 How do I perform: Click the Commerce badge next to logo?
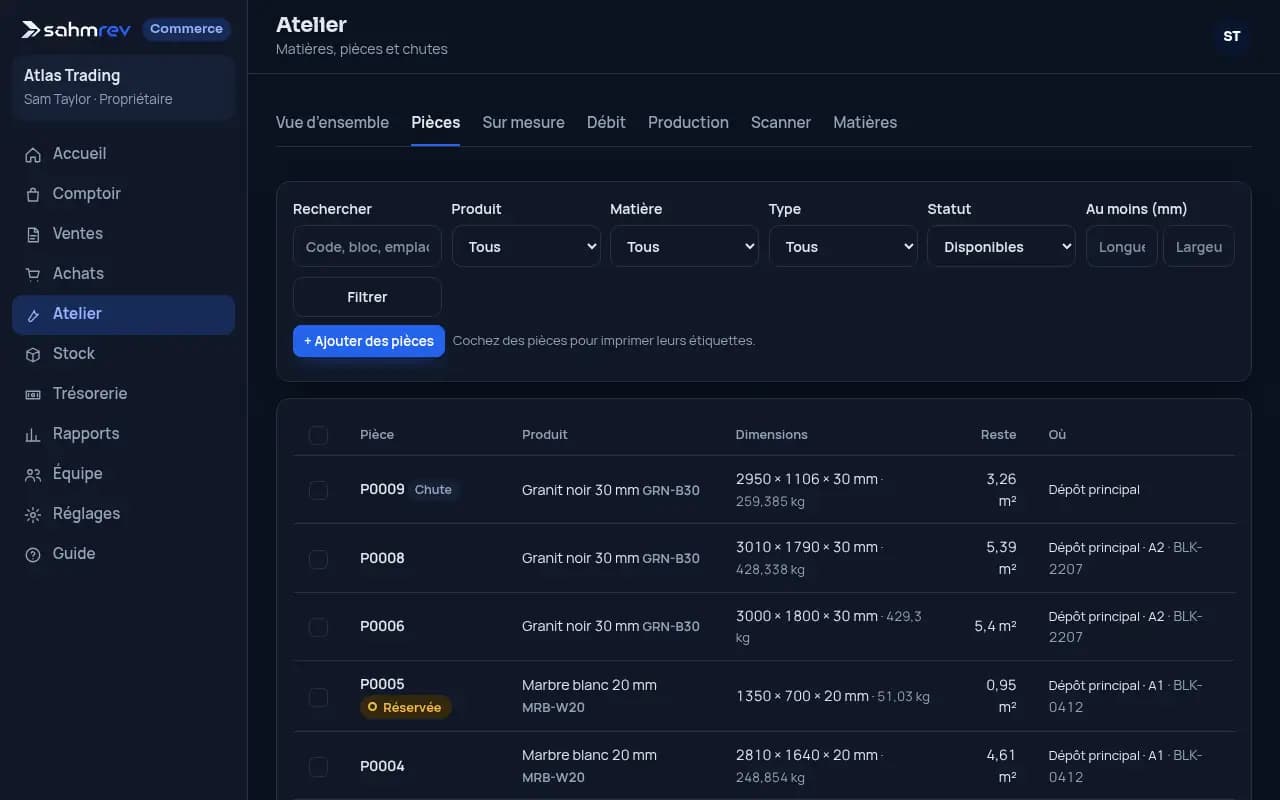tap(186, 29)
